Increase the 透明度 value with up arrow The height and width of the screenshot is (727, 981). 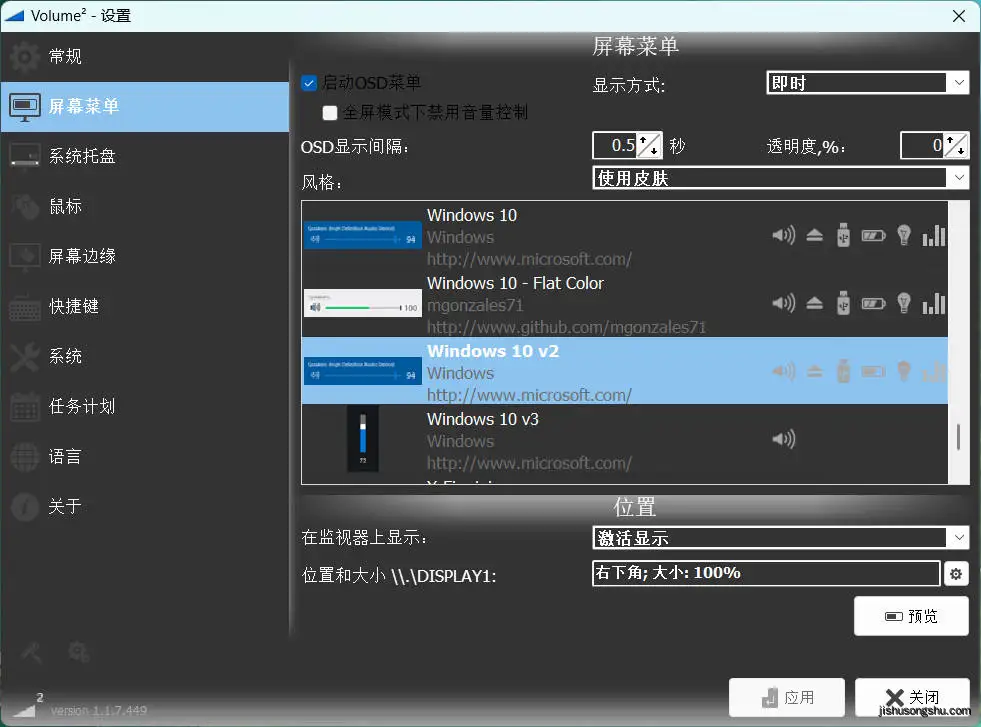(950, 140)
